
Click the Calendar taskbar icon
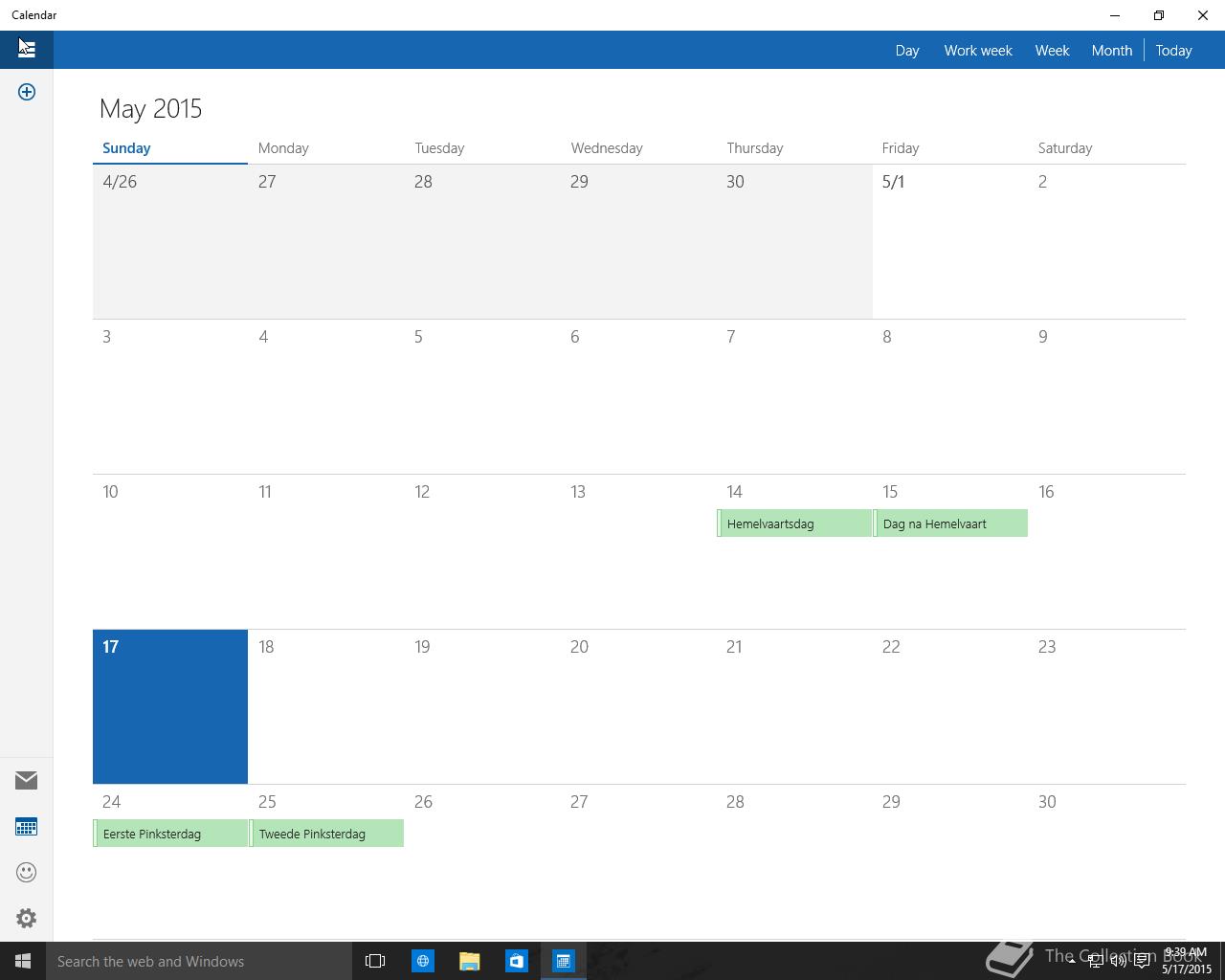coord(563,961)
